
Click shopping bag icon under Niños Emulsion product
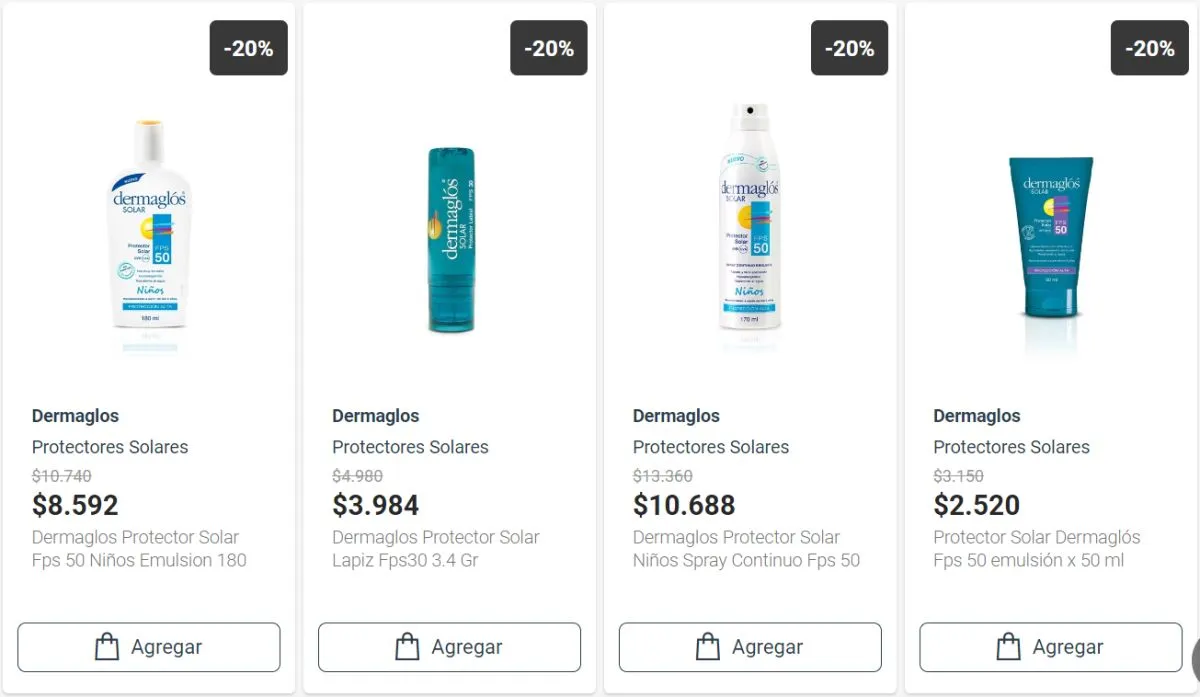tap(107, 647)
